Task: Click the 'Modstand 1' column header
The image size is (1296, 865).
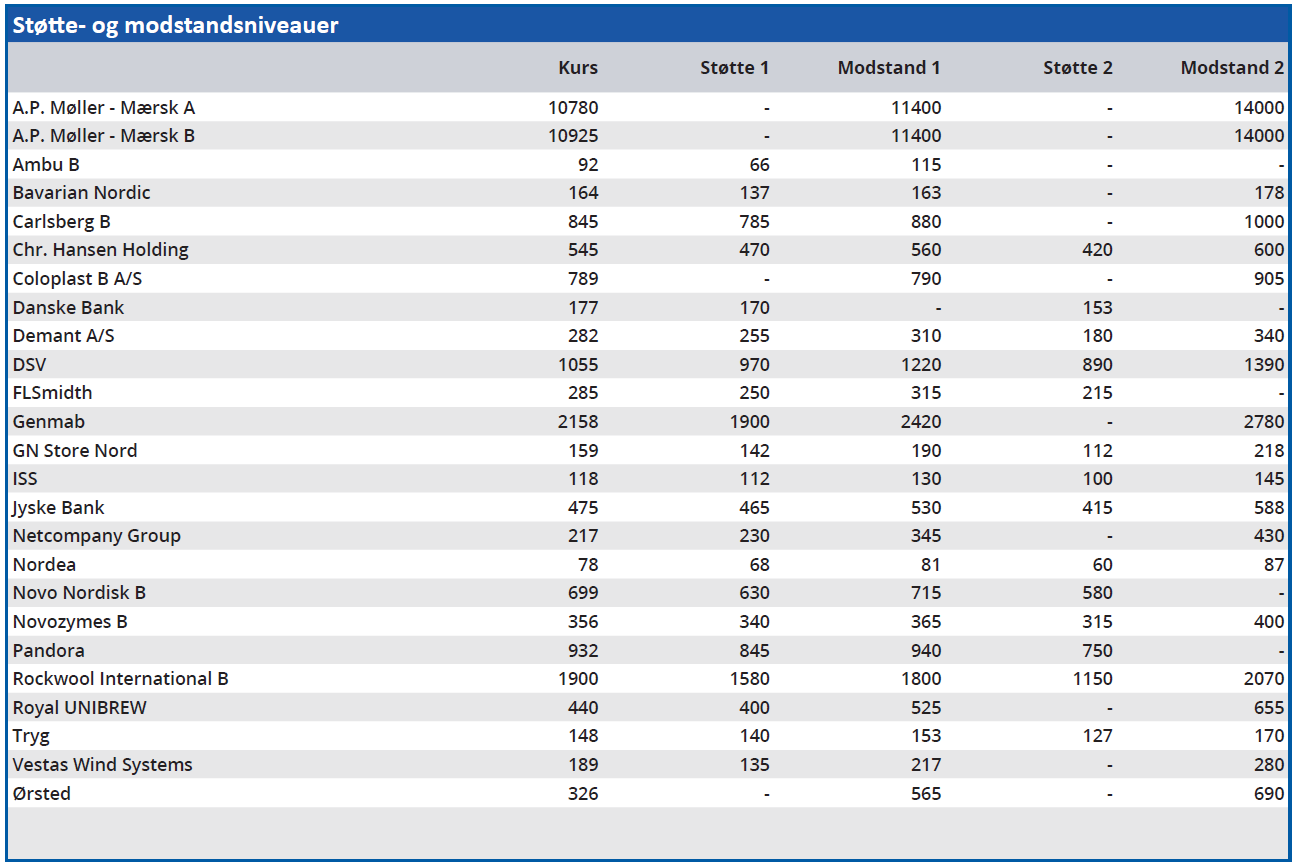Action: point(889,68)
